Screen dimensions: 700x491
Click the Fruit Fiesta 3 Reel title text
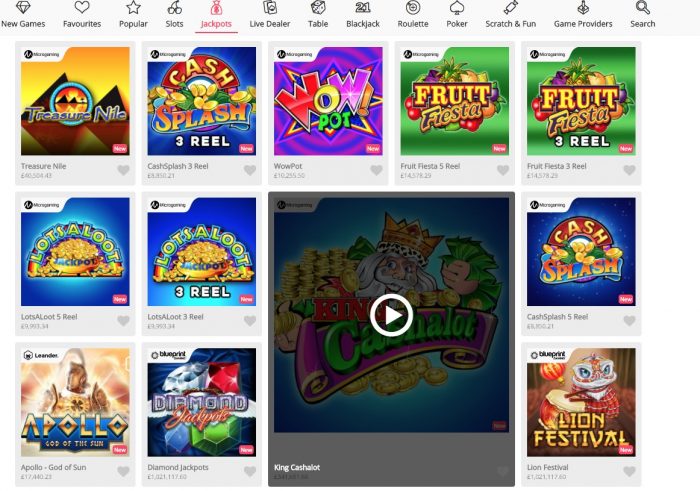pyautogui.click(x=556, y=166)
